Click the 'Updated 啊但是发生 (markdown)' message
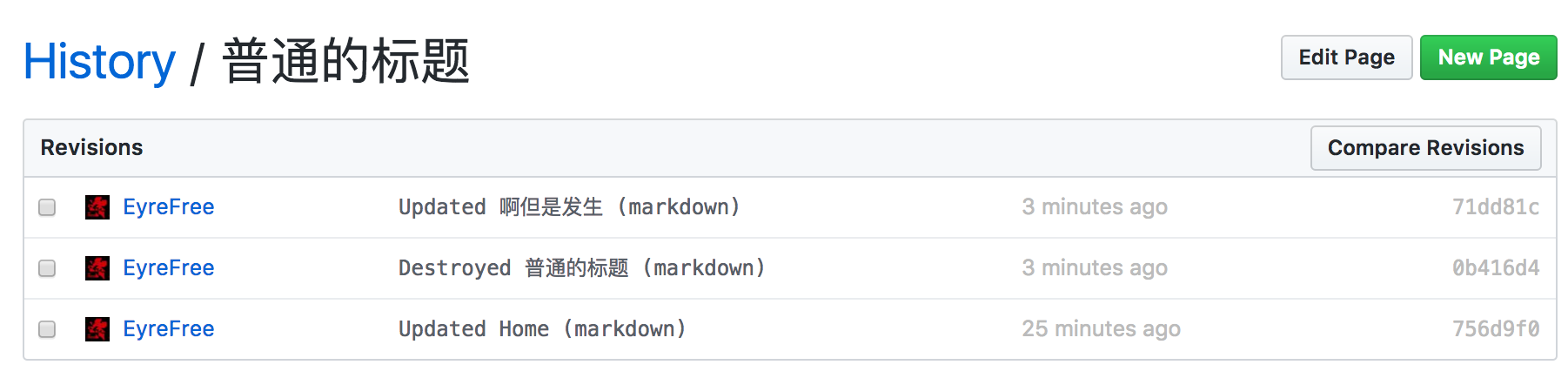Viewport: 1568px width, 385px height. 570,207
